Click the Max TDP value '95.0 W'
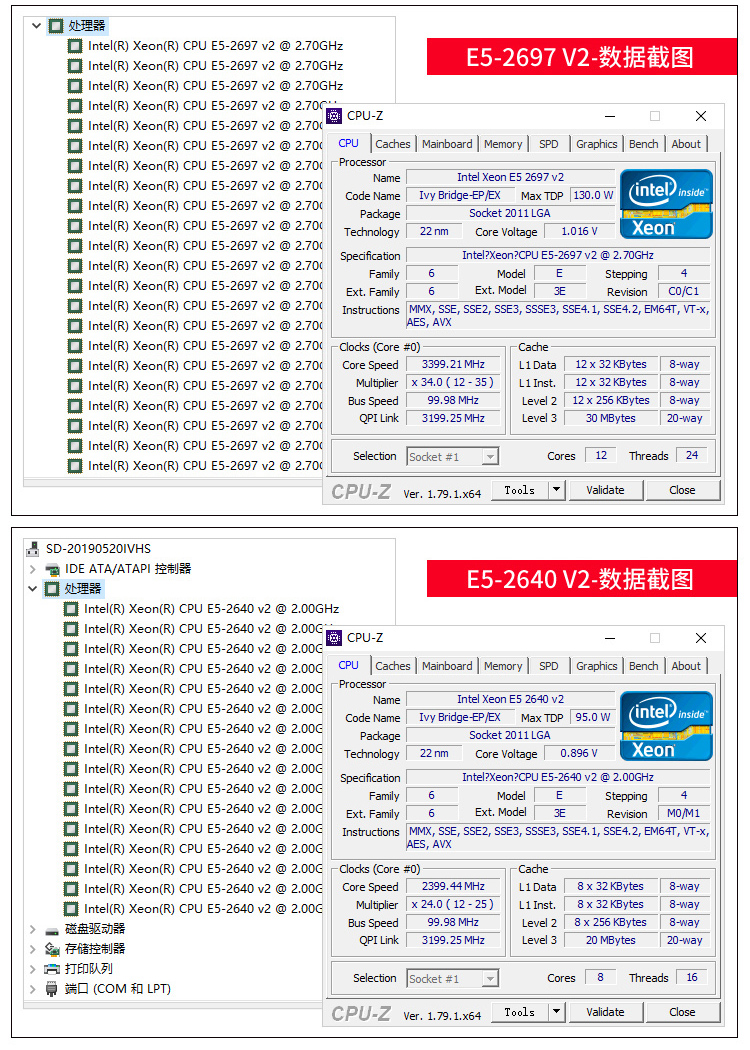 593,717
